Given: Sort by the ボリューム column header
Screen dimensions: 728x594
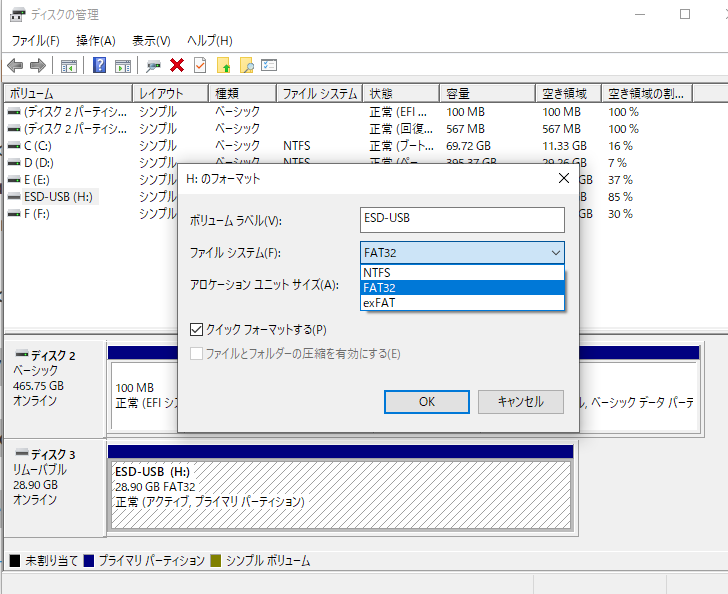Looking at the screenshot, I should (x=68, y=93).
